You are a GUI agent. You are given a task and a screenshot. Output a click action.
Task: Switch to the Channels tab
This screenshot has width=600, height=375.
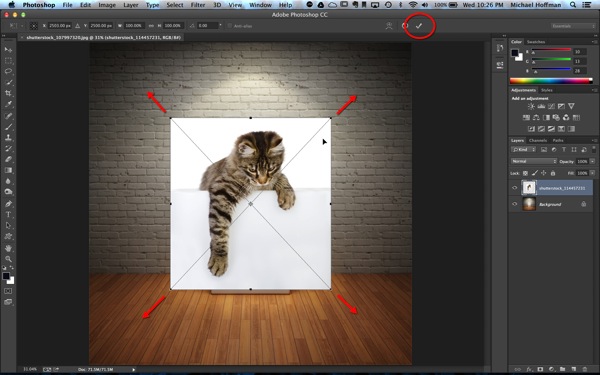[x=537, y=140]
